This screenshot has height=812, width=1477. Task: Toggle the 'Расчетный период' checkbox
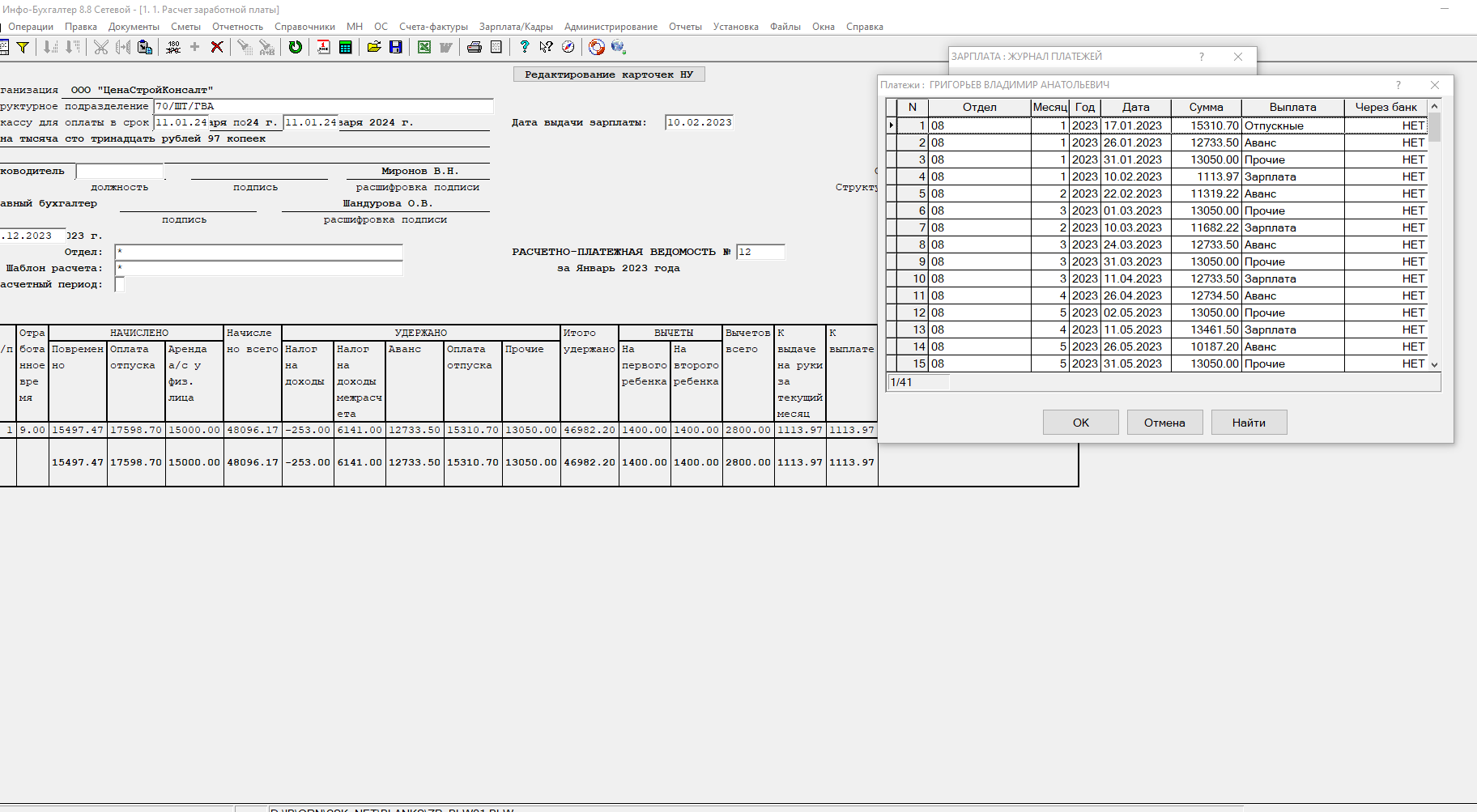[x=120, y=284]
